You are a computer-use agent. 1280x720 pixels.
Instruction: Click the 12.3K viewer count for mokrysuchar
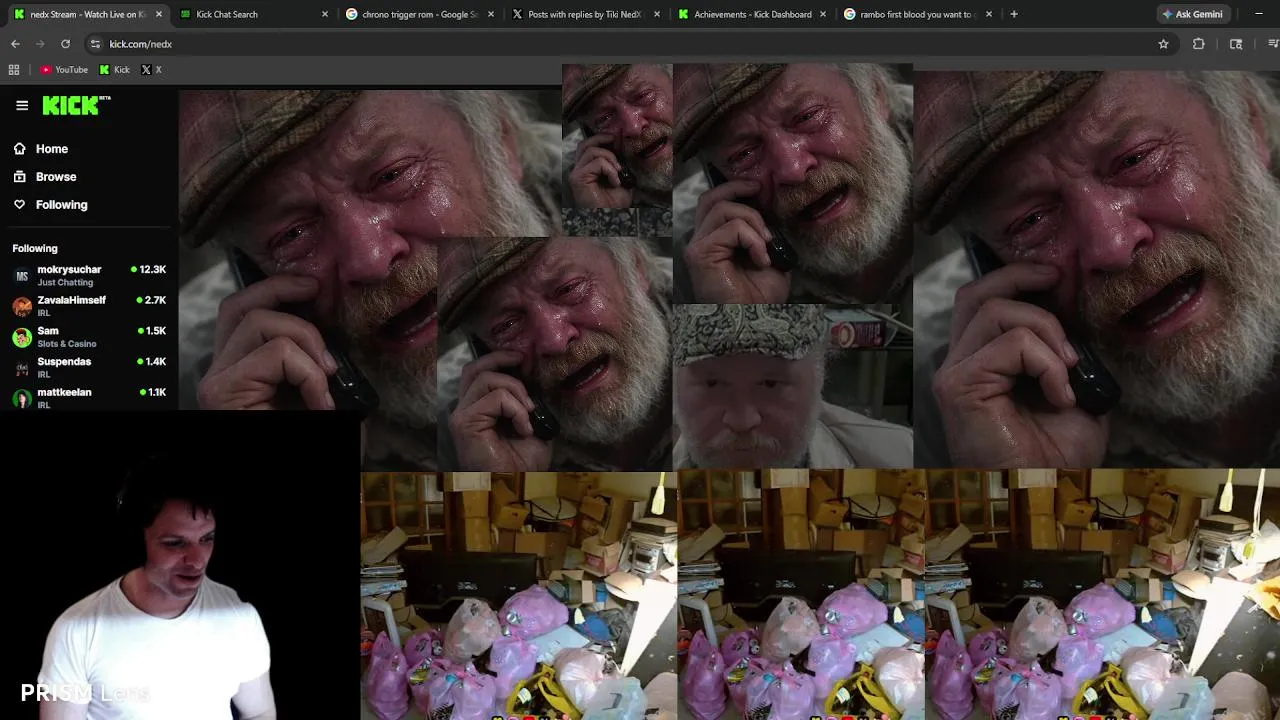149,270
